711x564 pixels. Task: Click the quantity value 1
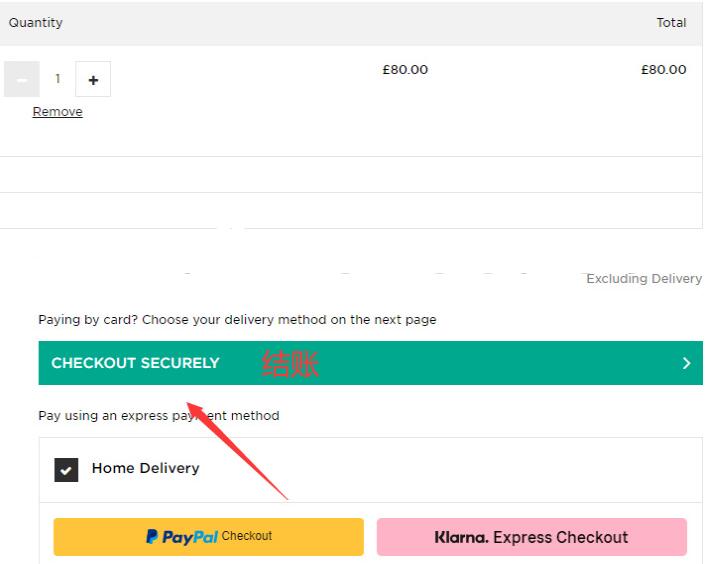click(58, 79)
